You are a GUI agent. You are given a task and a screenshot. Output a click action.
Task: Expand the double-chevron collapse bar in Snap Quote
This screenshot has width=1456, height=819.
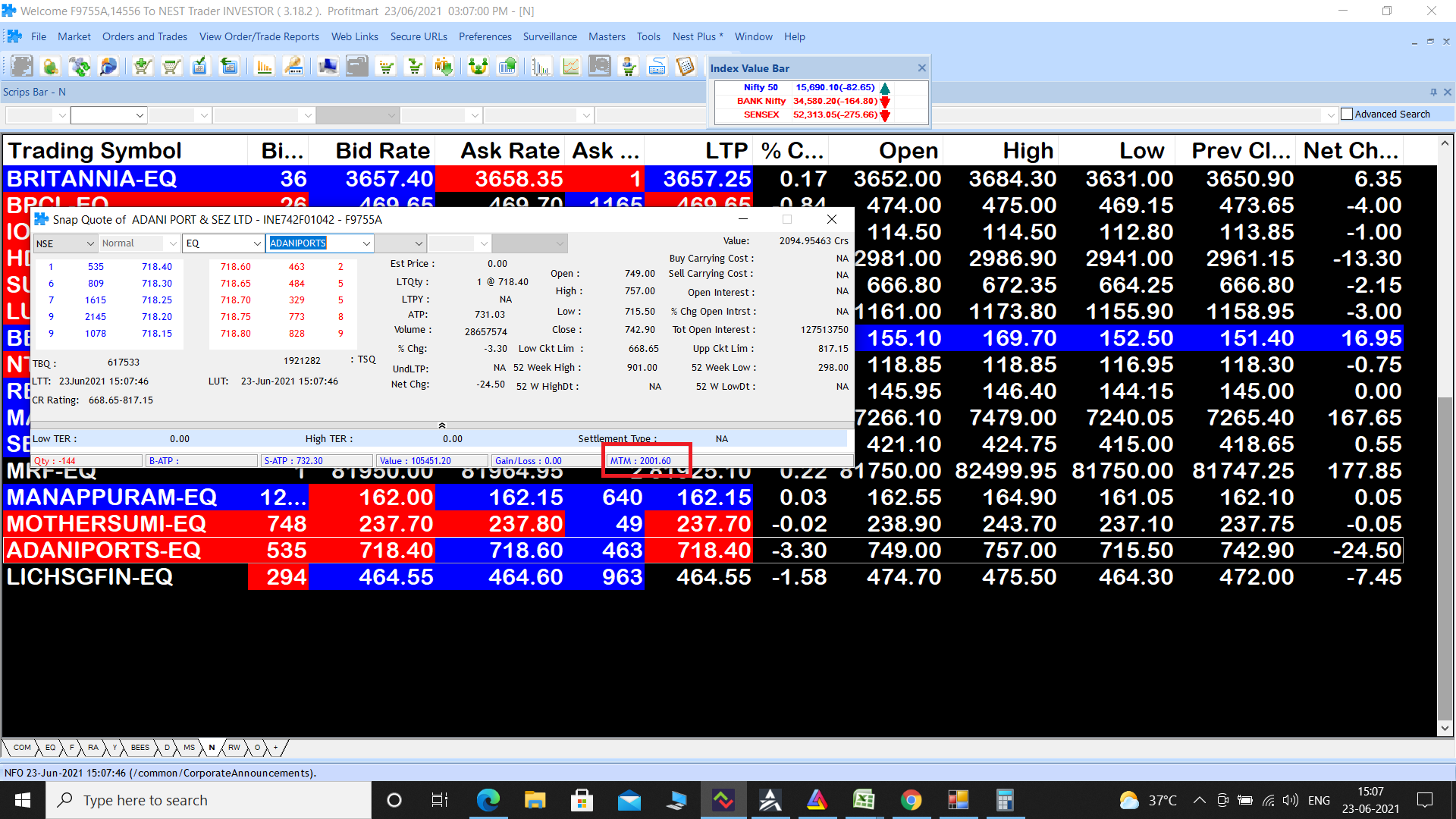tap(442, 425)
